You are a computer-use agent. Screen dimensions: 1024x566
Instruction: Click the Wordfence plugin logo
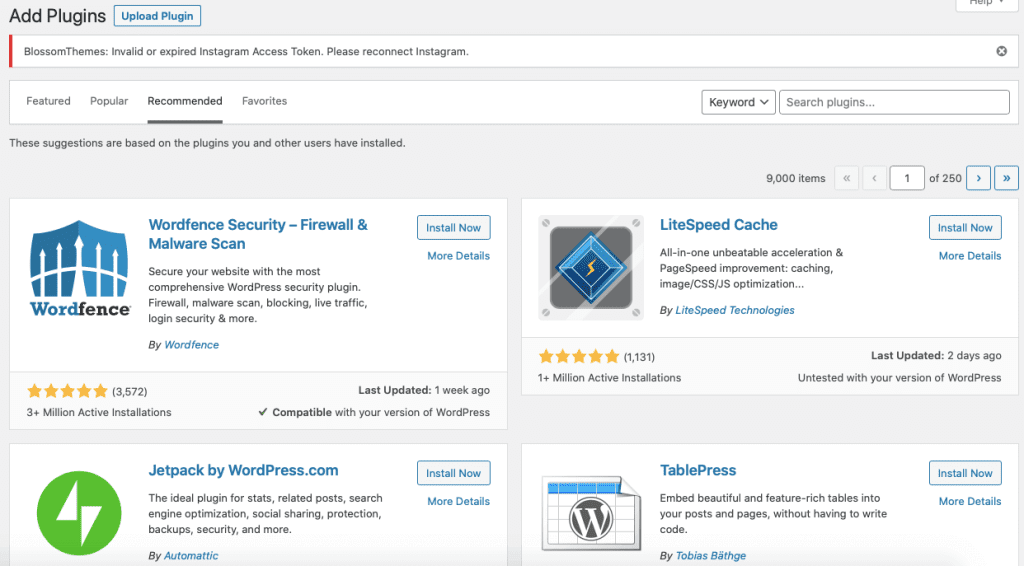pos(80,268)
